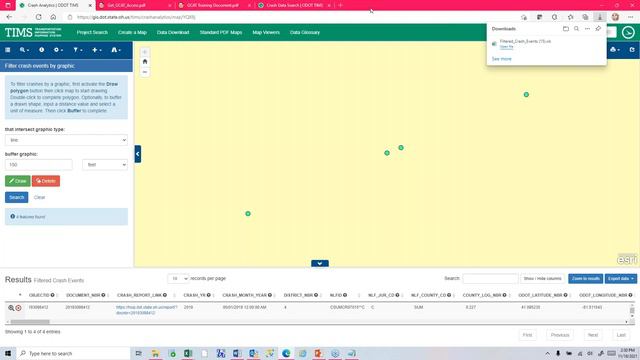The image size is (640, 360).
Task: Click the red target icon in first result row
Action: pyautogui.click(x=18, y=308)
